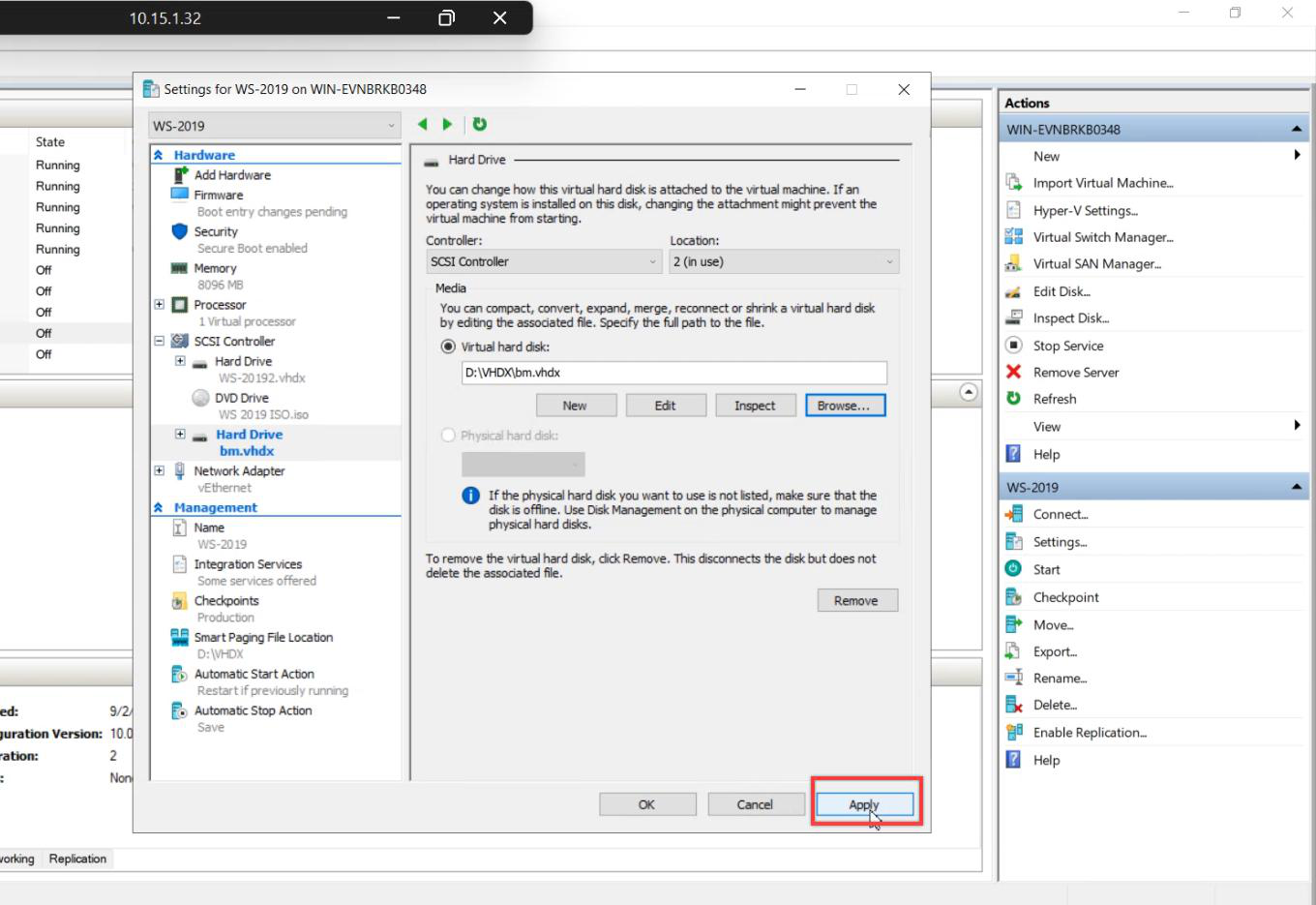Collapse the WIN-EVNBRKB0348 actions group
The height and width of the screenshot is (905, 1316).
click(x=1296, y=129)
